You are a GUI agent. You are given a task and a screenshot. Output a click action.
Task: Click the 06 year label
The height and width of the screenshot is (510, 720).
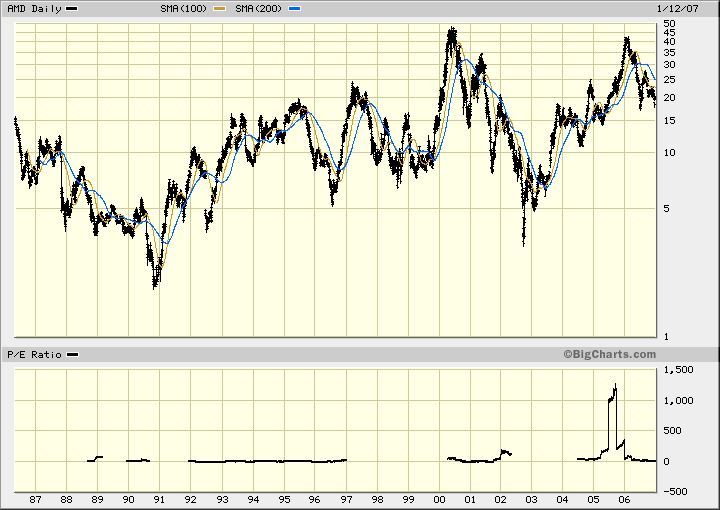[x=624, y=499]
